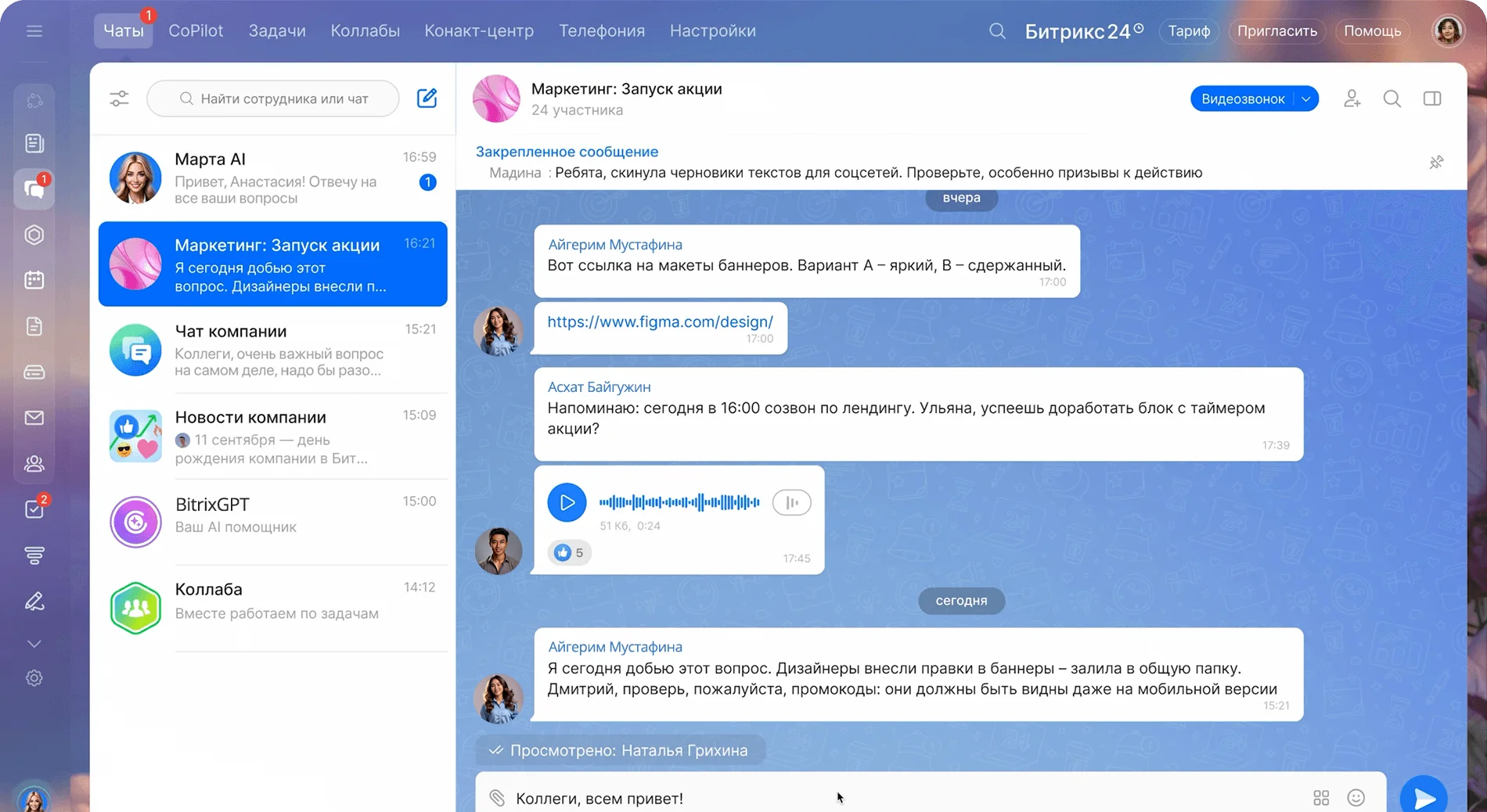This screenshot has height=812, width=1487.
Task: Unpin the pinned message
Action: pyautogui.click(x=1436, y=163)
